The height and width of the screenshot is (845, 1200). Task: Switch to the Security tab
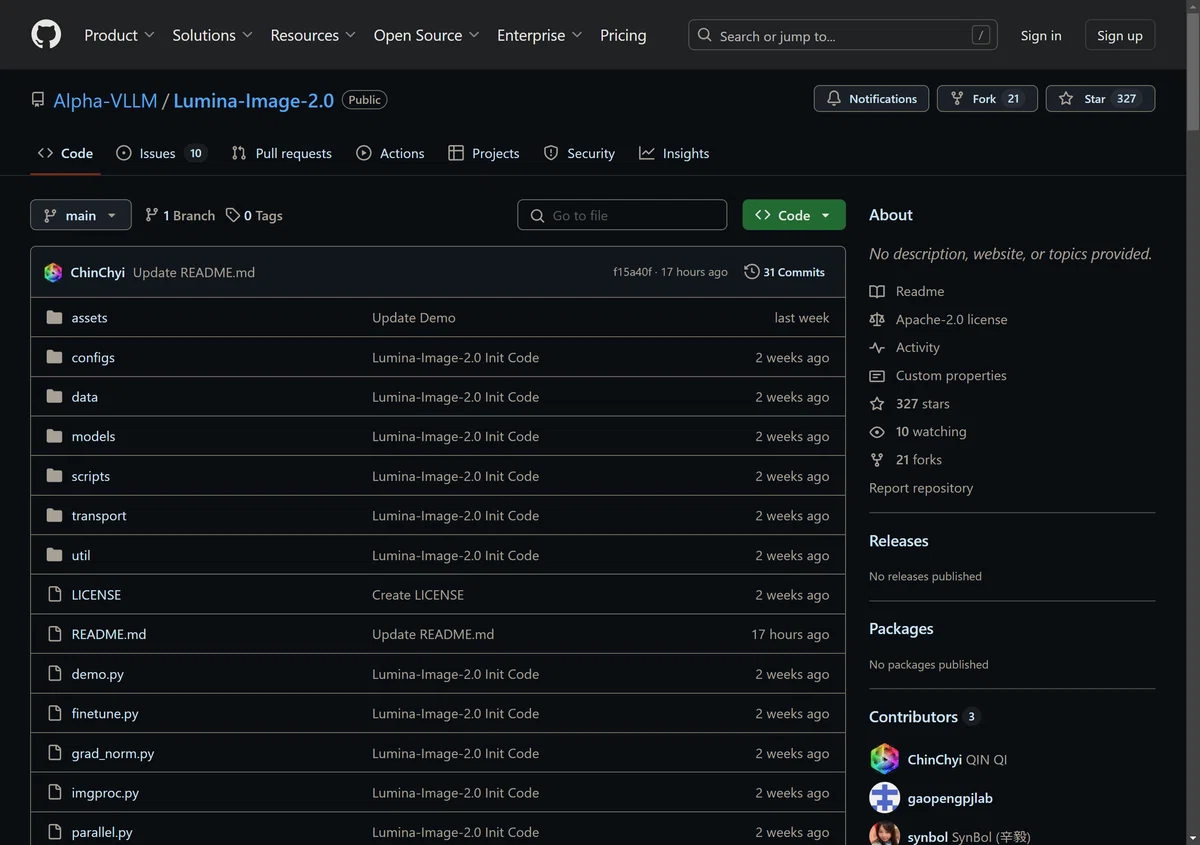pos(579,153)
